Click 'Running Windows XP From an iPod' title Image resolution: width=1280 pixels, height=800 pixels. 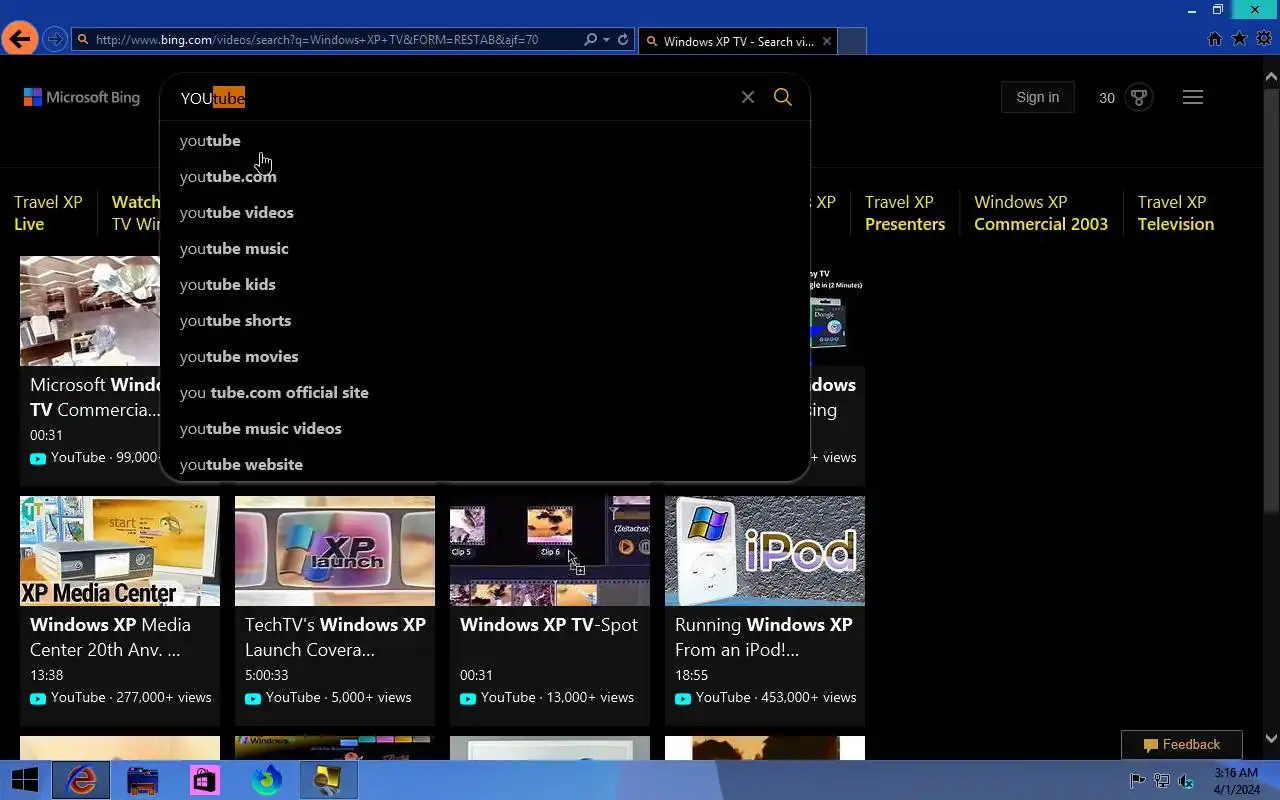point(764,637)
